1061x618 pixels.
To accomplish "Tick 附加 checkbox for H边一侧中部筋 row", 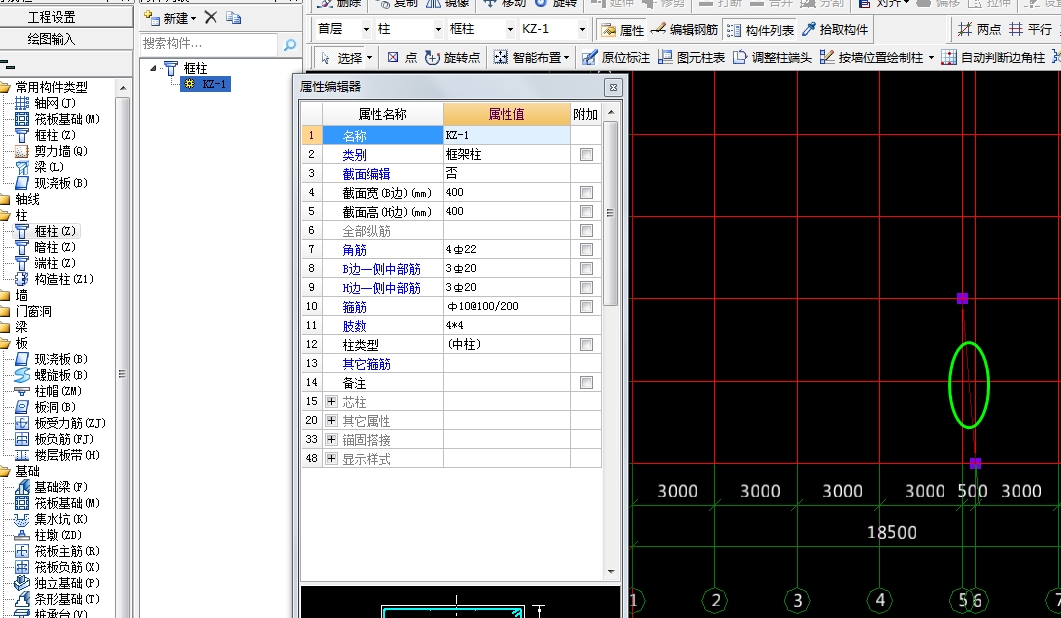I will pos(586,288).
